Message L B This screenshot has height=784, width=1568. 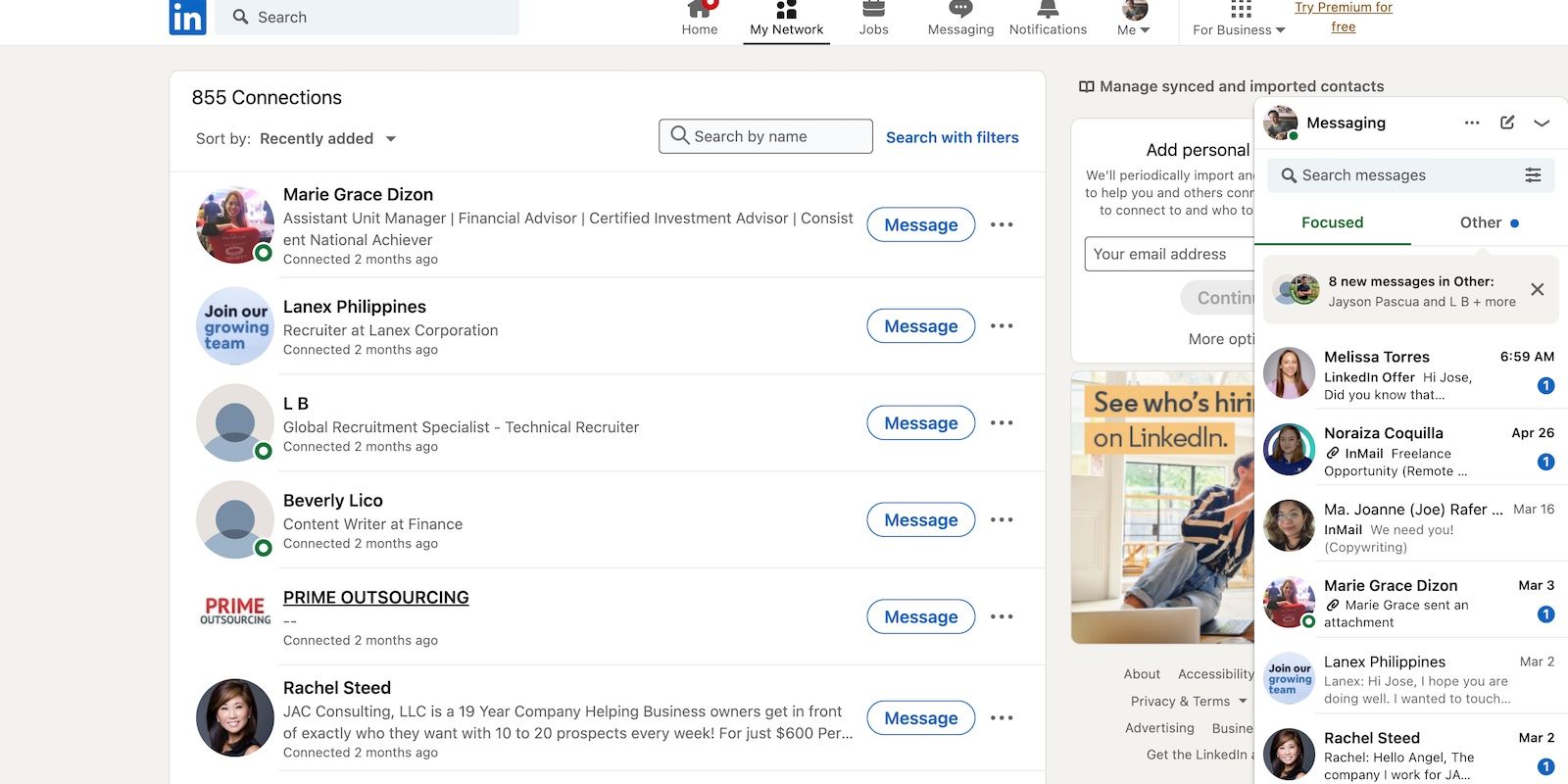[x=920, y=422]
